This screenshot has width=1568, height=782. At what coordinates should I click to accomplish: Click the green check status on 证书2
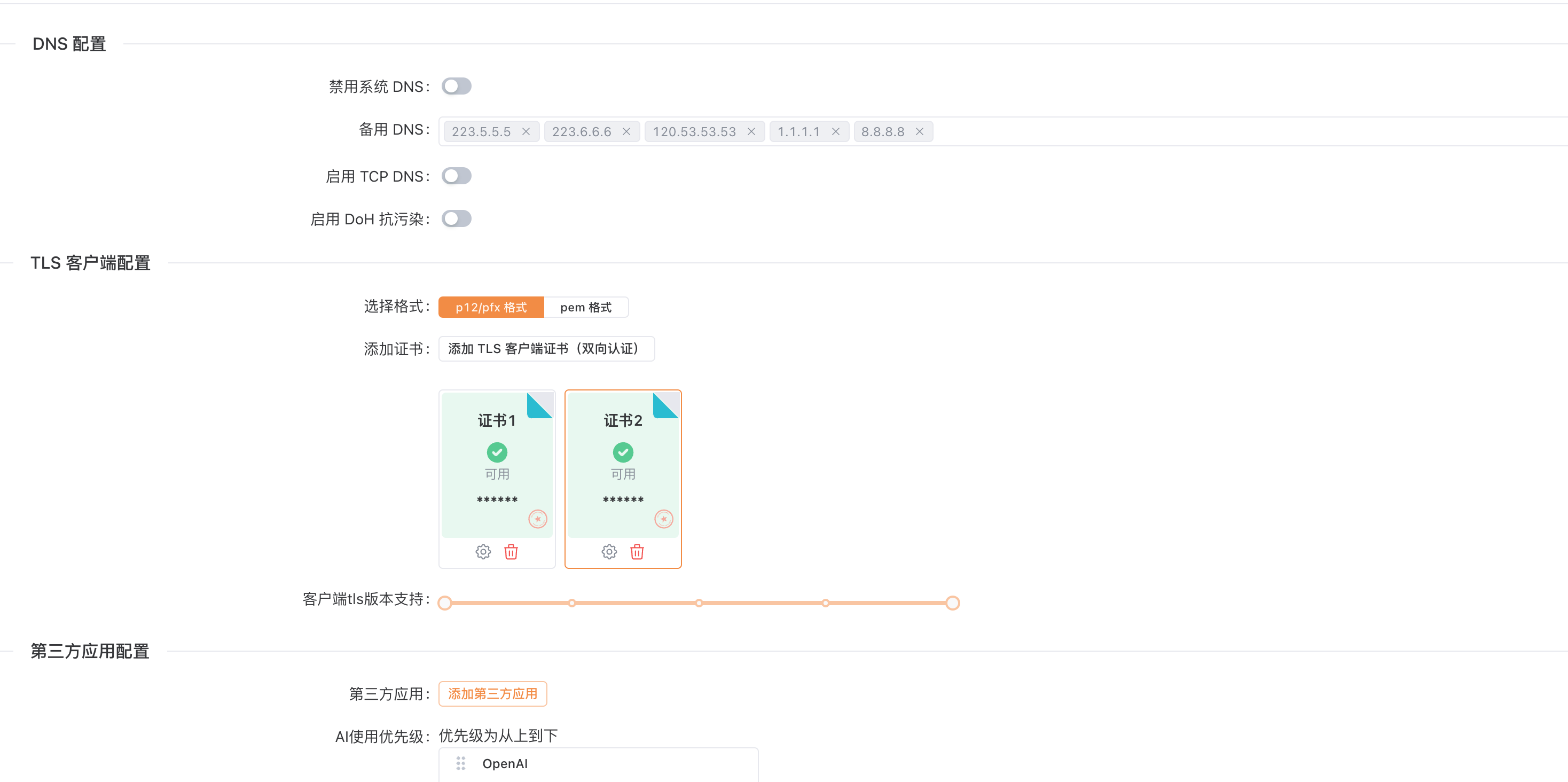click(x=623, y=452)
